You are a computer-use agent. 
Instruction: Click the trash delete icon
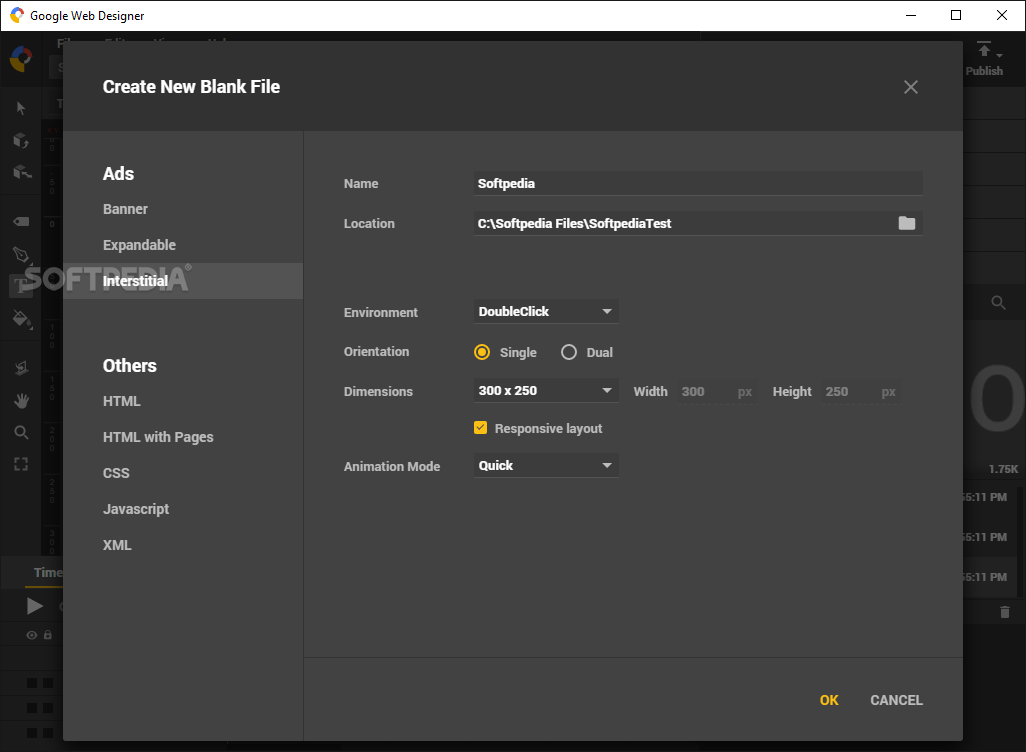tap(1004, 612)
